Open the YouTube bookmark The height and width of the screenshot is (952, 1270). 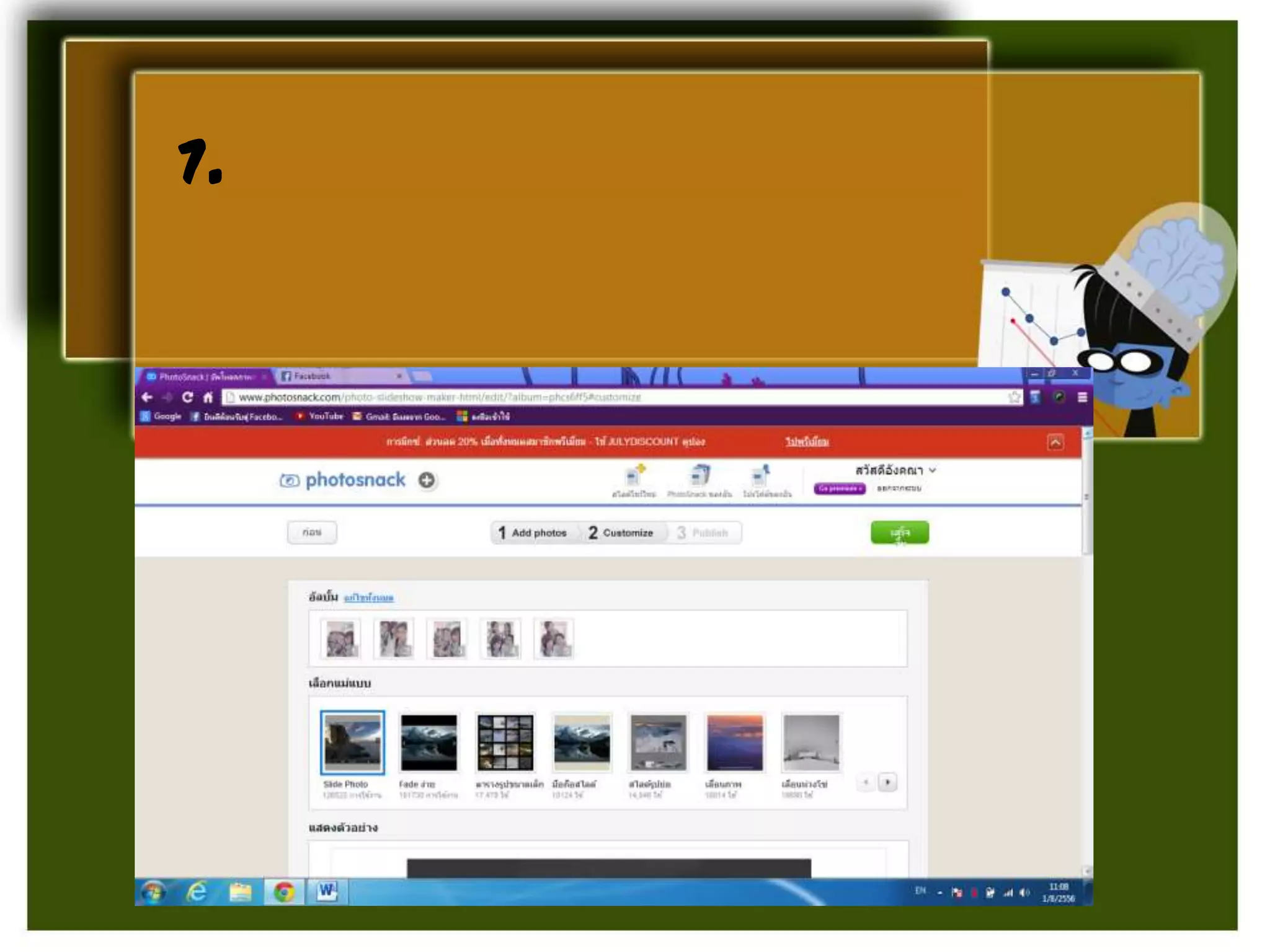[x=320, y=416]
